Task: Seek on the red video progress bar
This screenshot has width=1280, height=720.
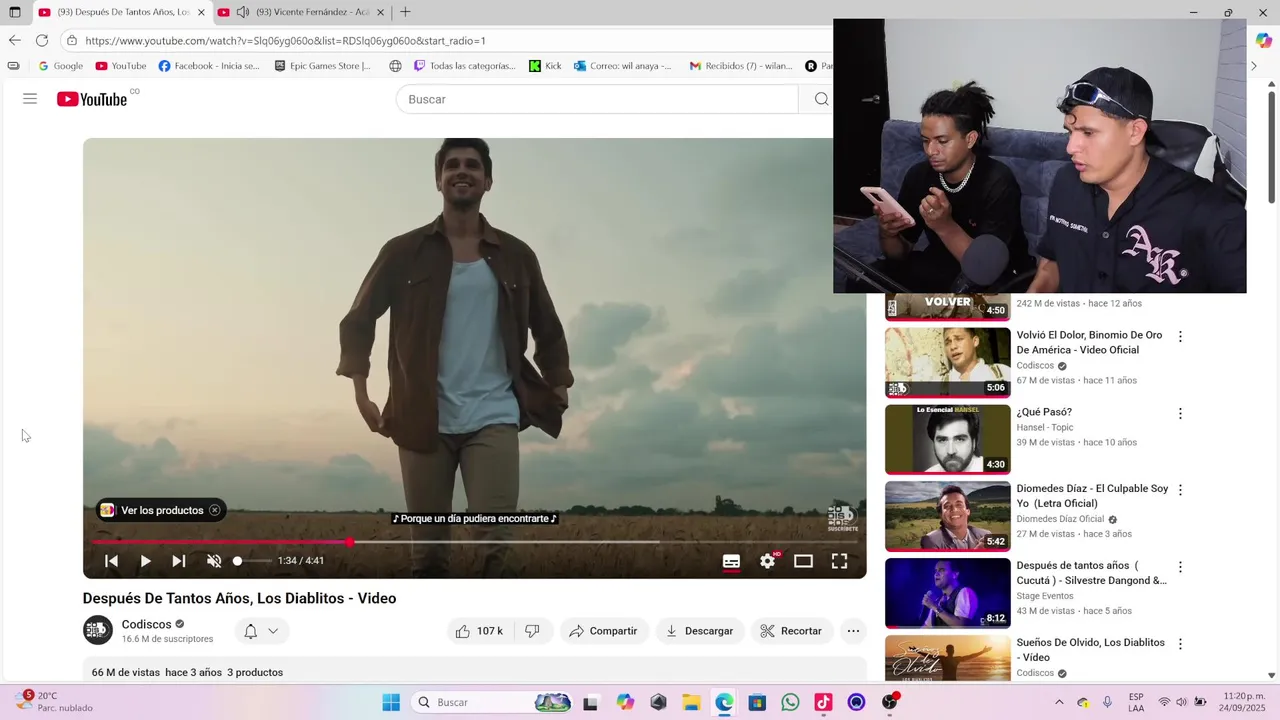Action: click(475, 542)
